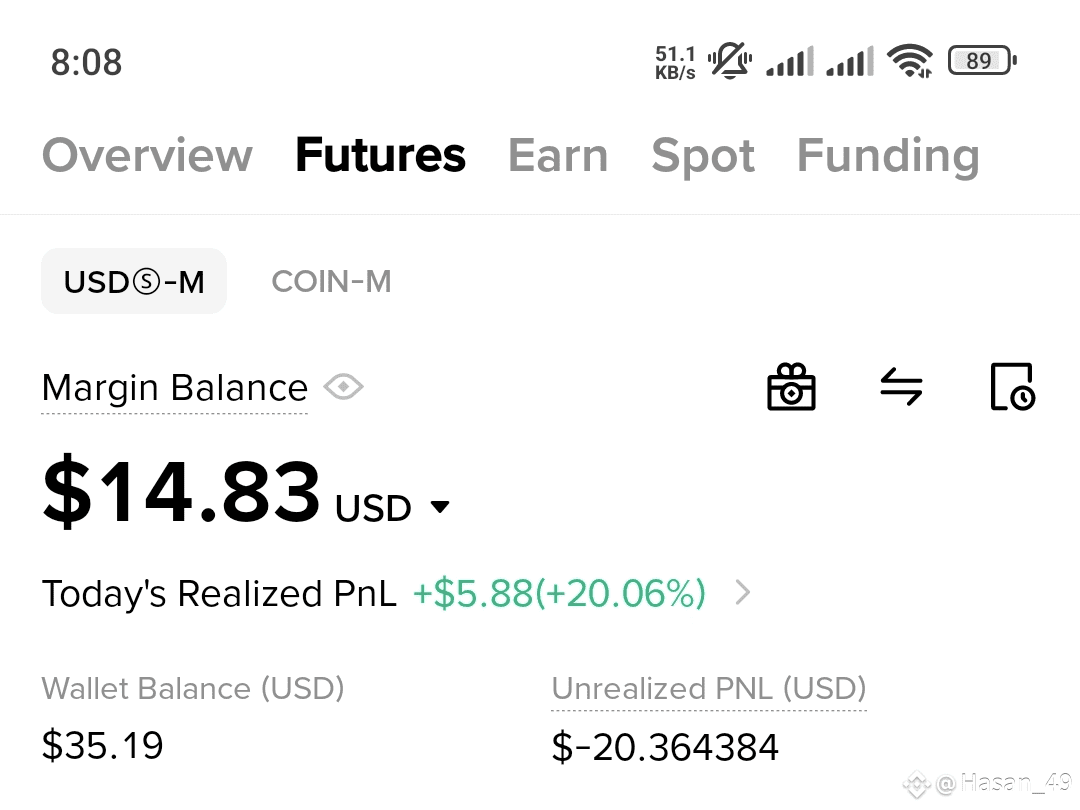Open the Funding tab
Screen dimensions: 1080x810
point(888,155)
